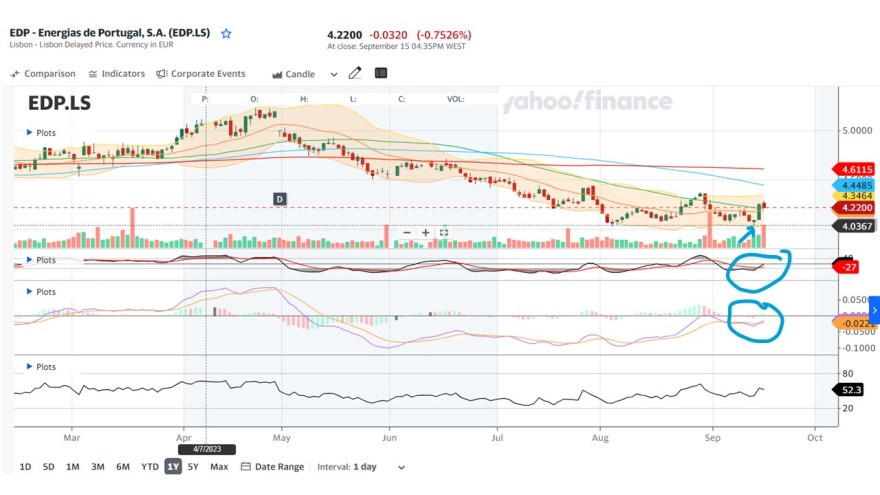Select the YTD time range
Screen dimensions: 880x495
[150, 466]
